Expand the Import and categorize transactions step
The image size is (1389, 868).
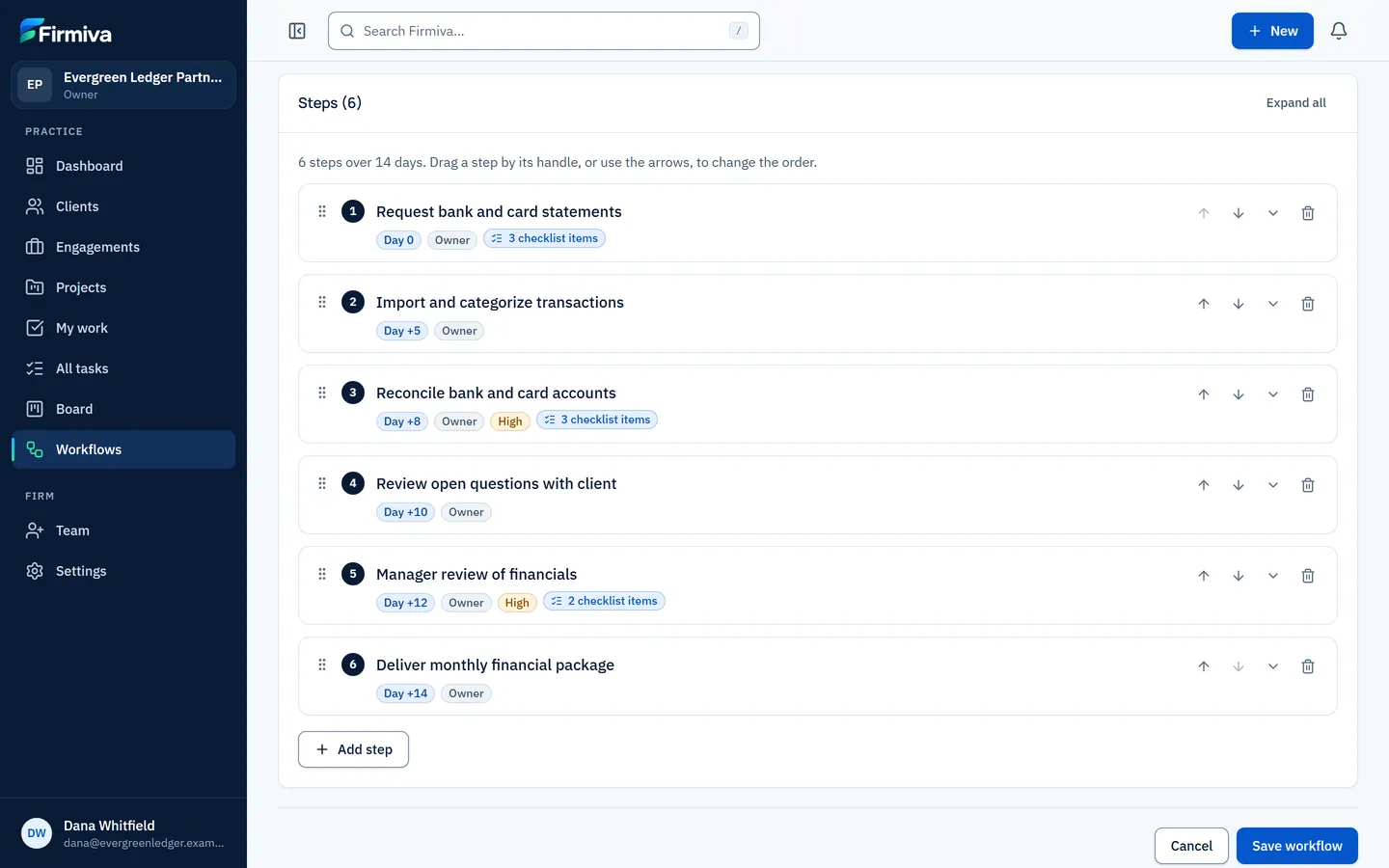(x=1273, y=304)
